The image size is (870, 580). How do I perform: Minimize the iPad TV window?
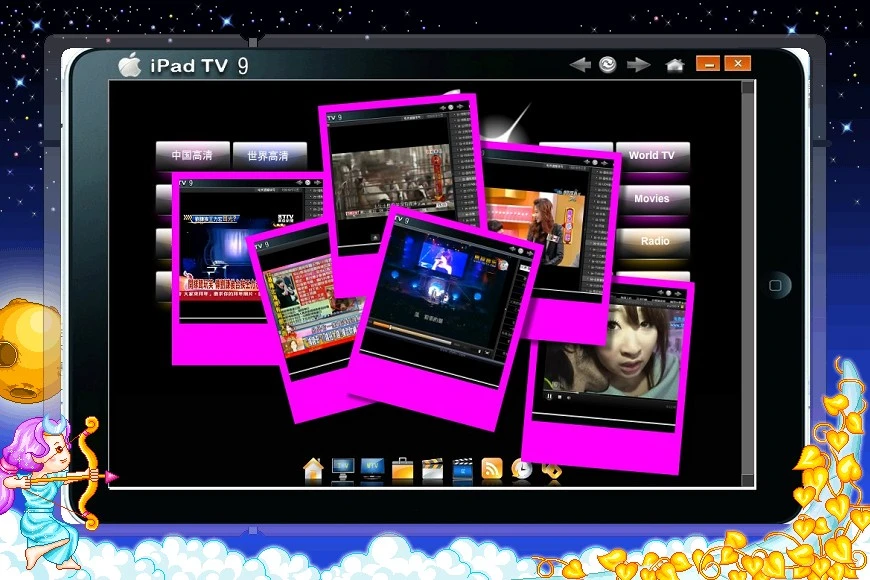[708, 64]
